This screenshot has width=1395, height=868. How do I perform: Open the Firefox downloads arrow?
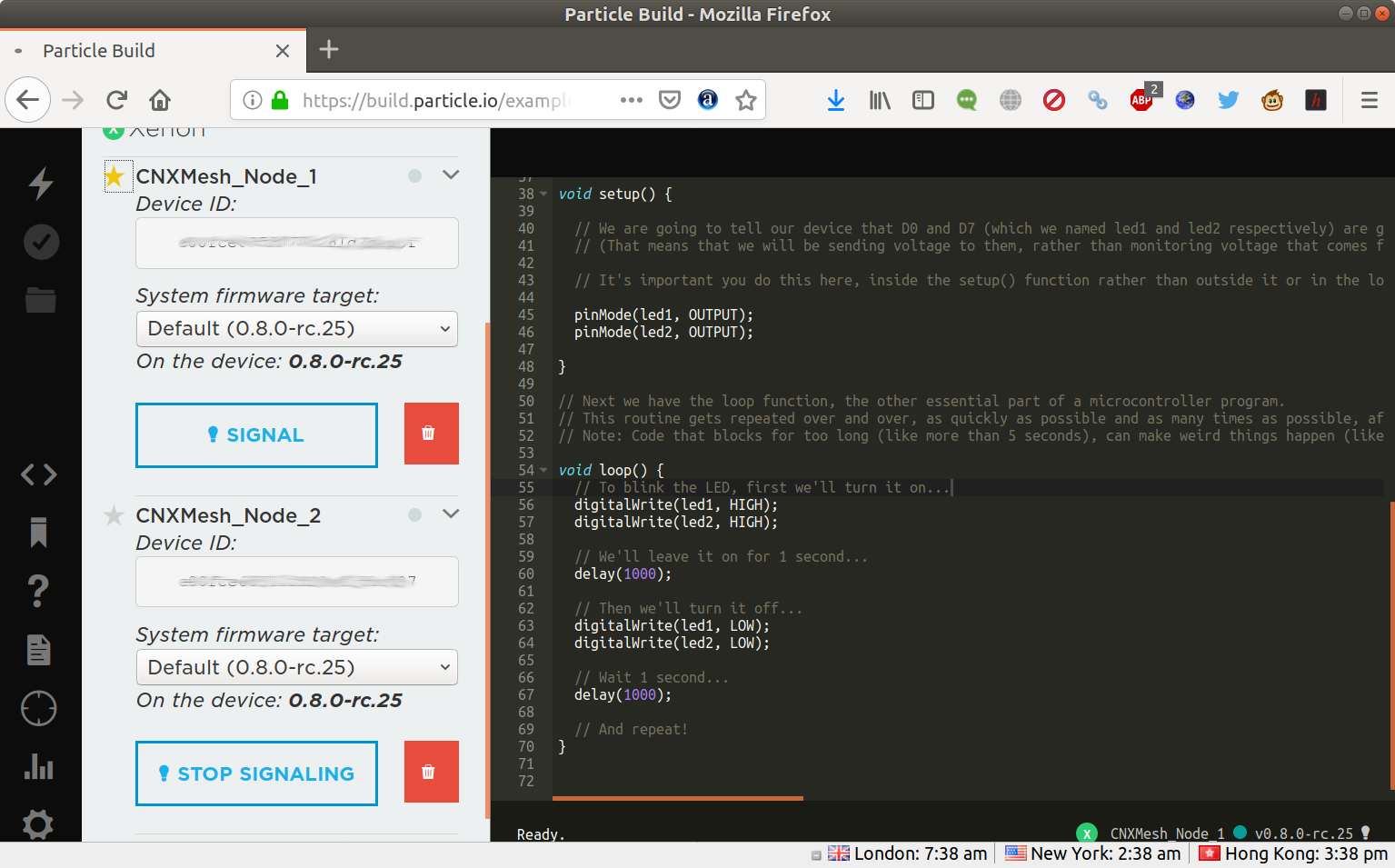836,100
